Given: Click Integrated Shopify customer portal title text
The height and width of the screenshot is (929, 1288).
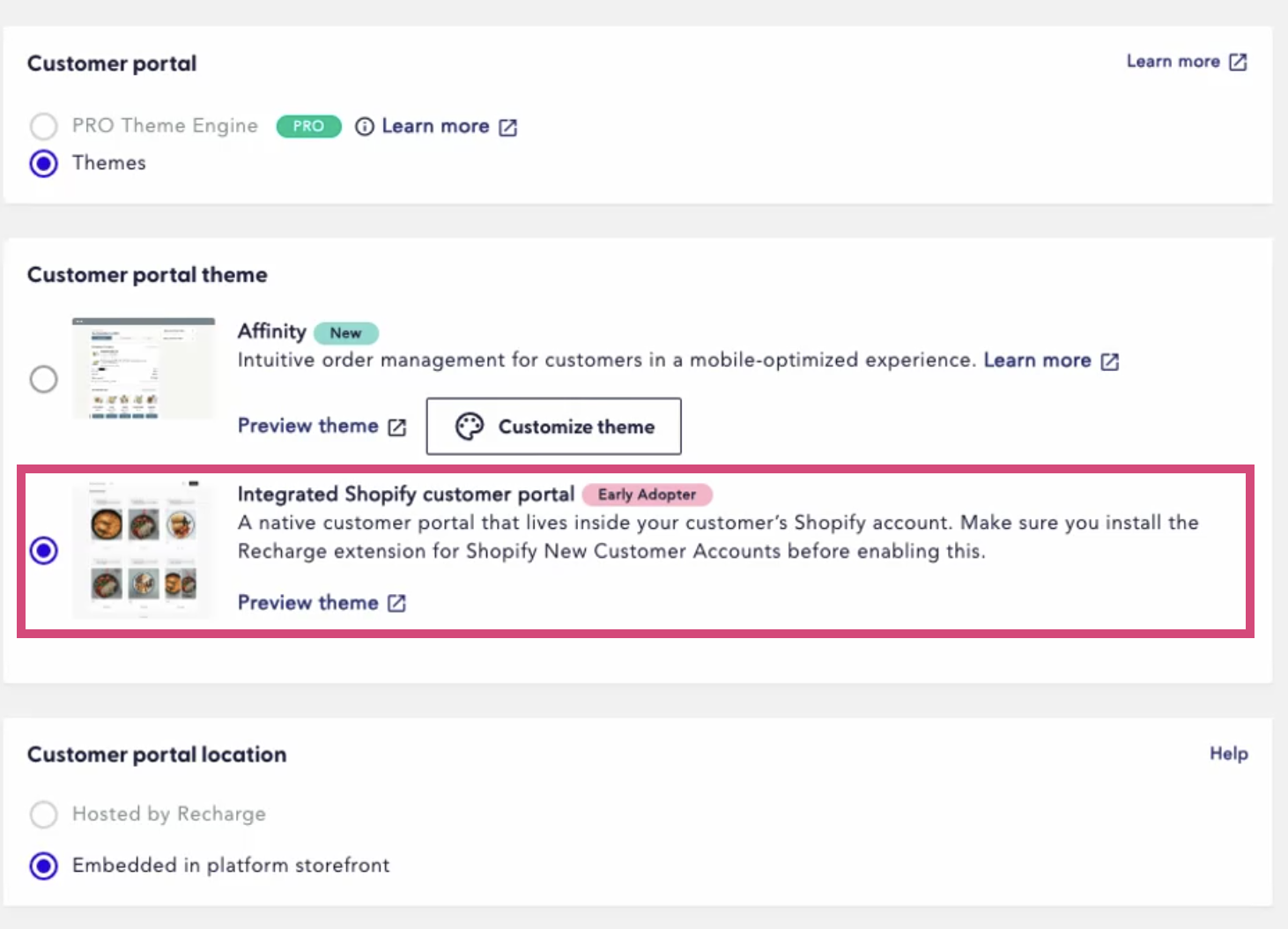Looking at the screenshot, I should coord(406,494).
